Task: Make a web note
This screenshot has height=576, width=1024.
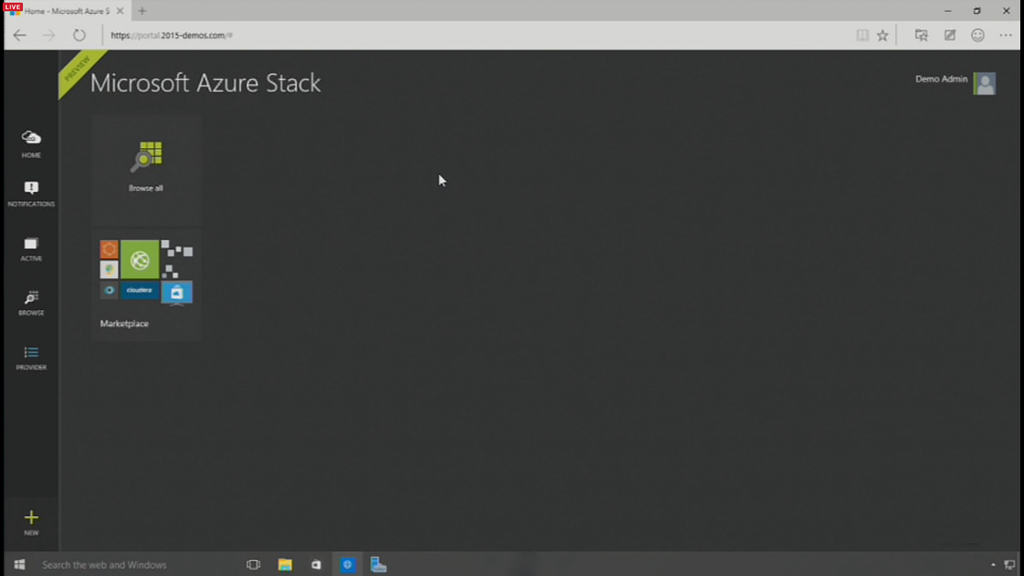Action: [950, 35]
